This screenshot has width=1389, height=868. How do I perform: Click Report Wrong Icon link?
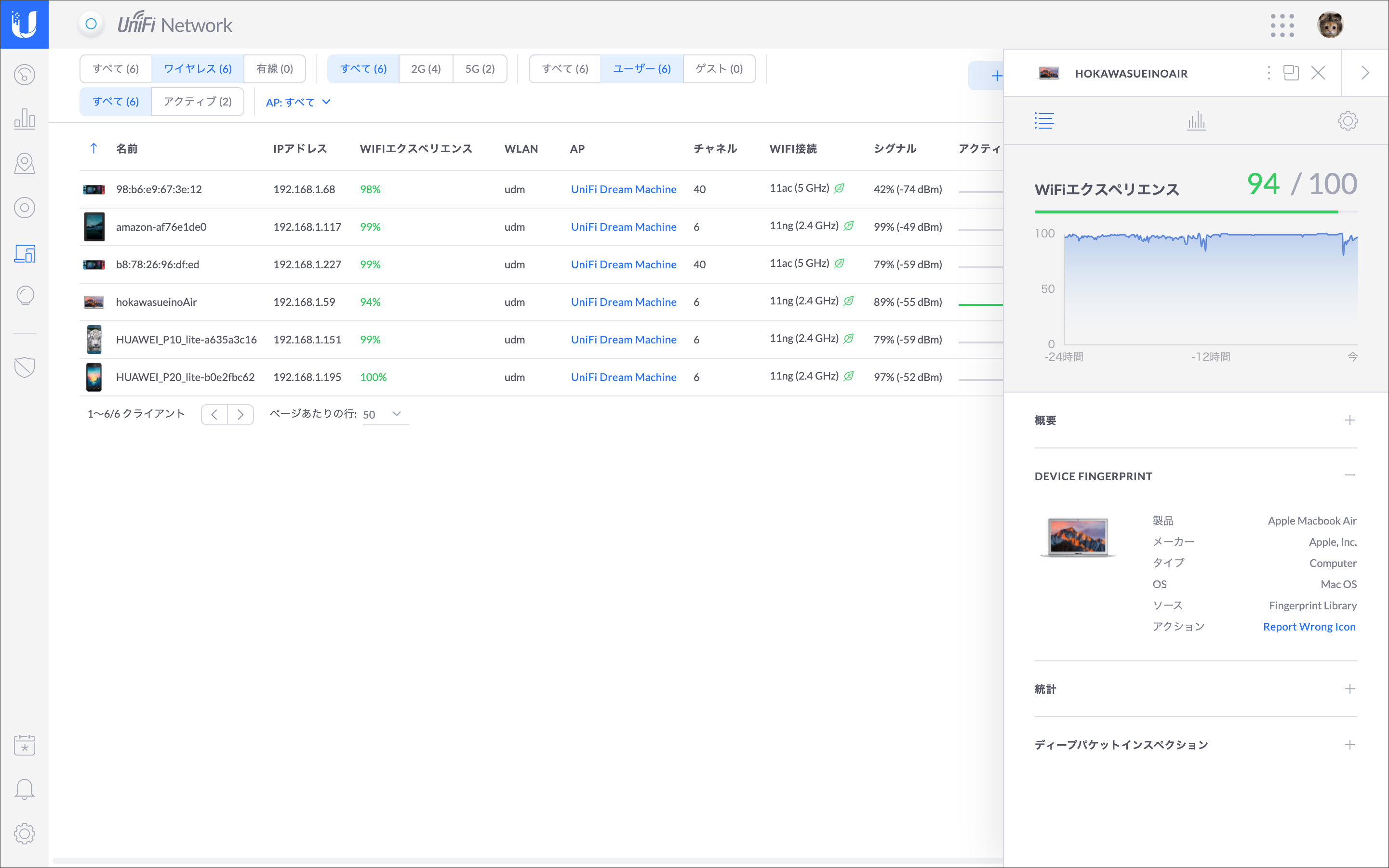(x=1309, y=627)
